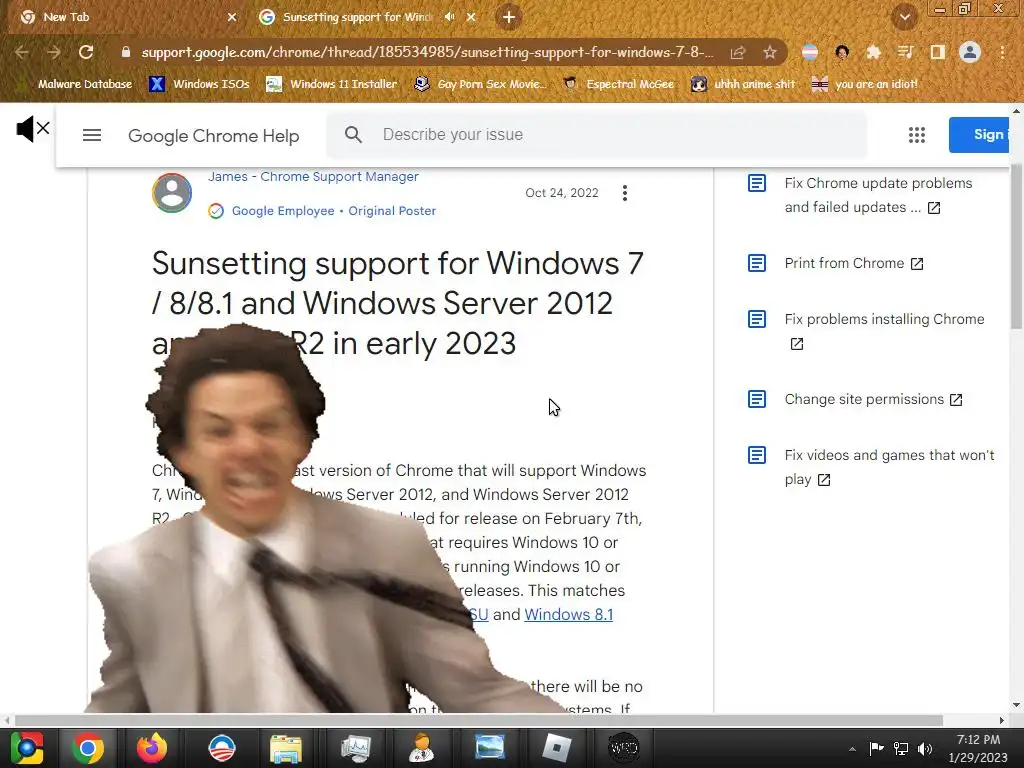
Task: Mute the tab via its speaker icon
Action: (449, 17)
